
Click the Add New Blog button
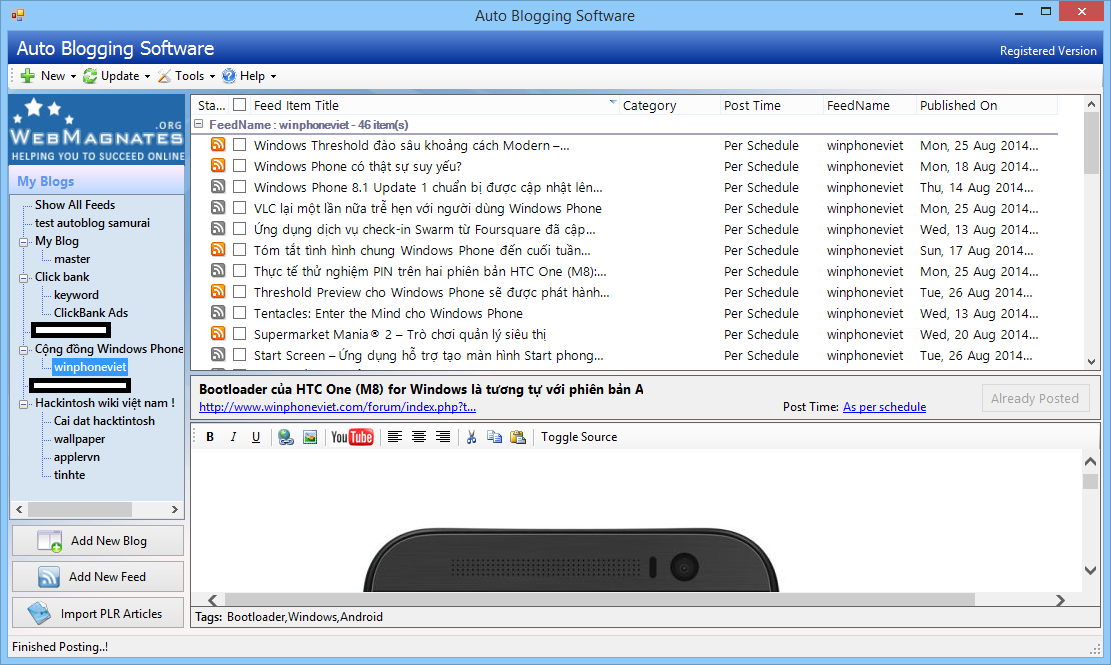98,540
